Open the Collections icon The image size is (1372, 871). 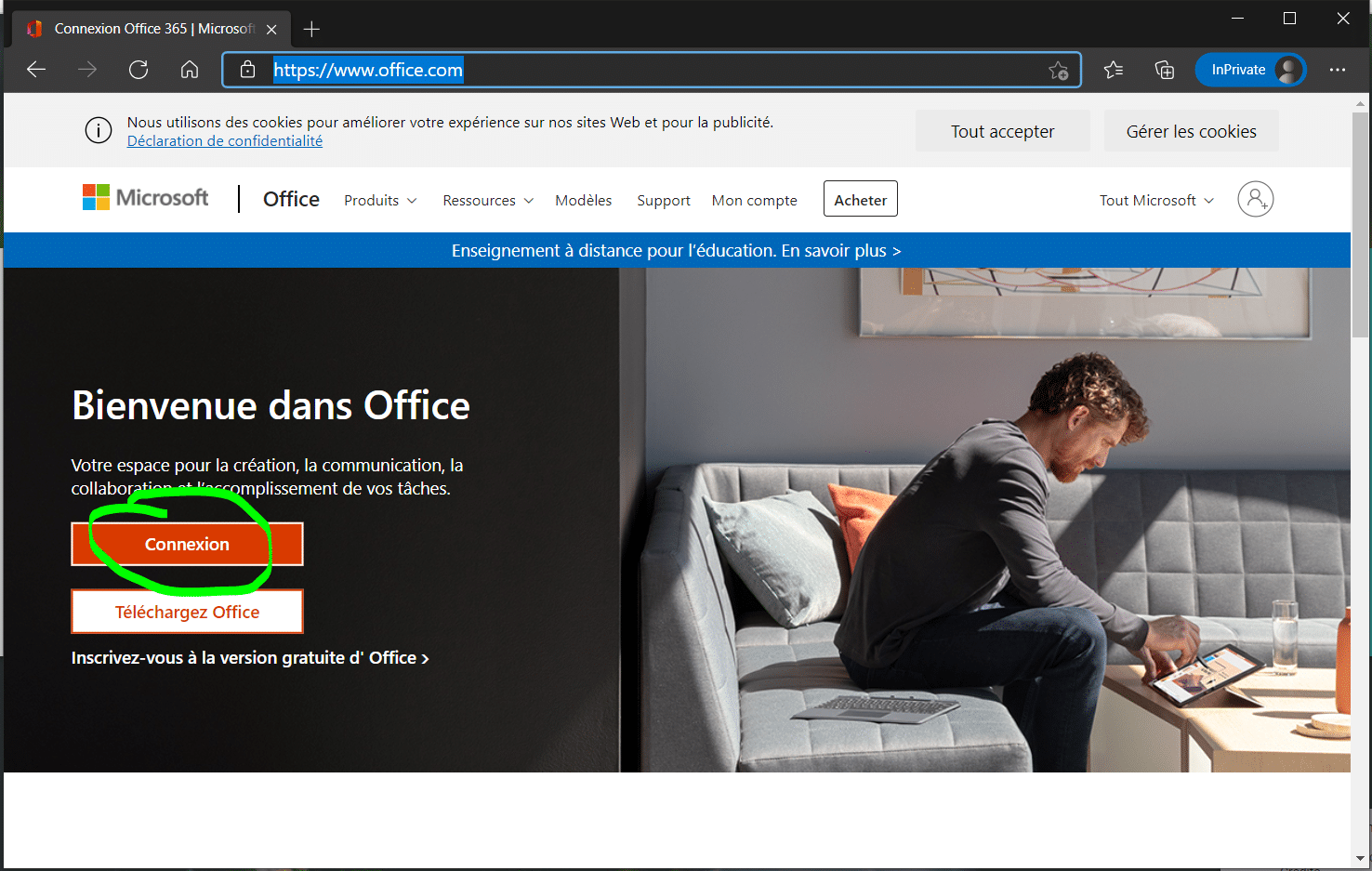(x=1165, y=70)
